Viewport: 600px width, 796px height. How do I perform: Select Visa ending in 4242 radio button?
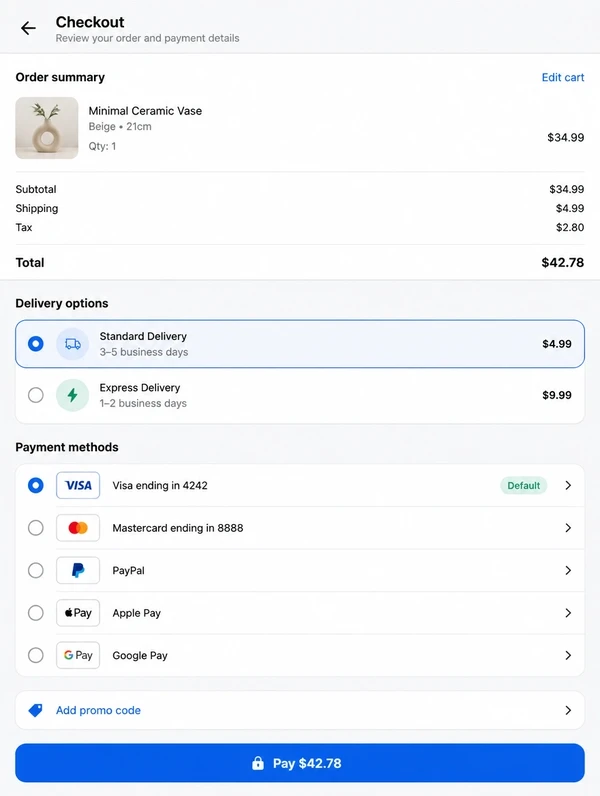pos(36,485)
